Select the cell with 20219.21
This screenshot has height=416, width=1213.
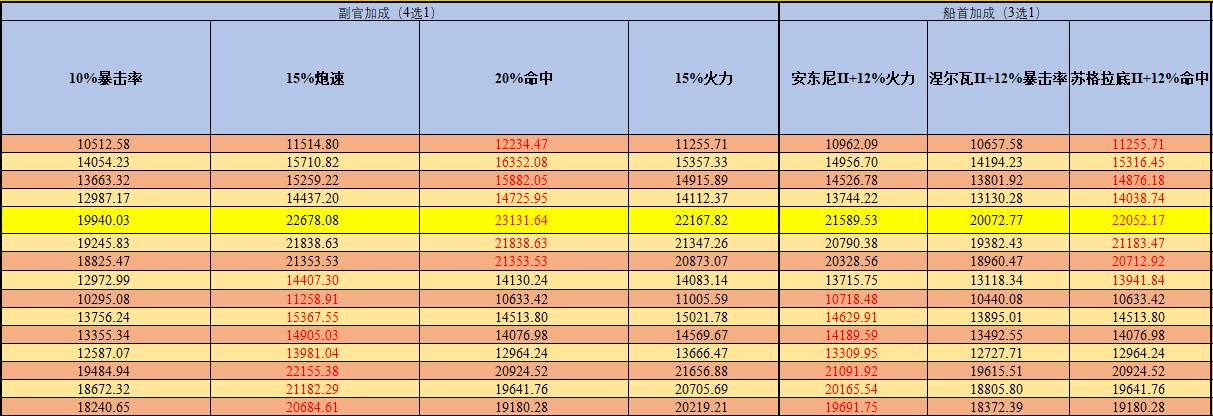pyautogui.click(x=704, y=406)
